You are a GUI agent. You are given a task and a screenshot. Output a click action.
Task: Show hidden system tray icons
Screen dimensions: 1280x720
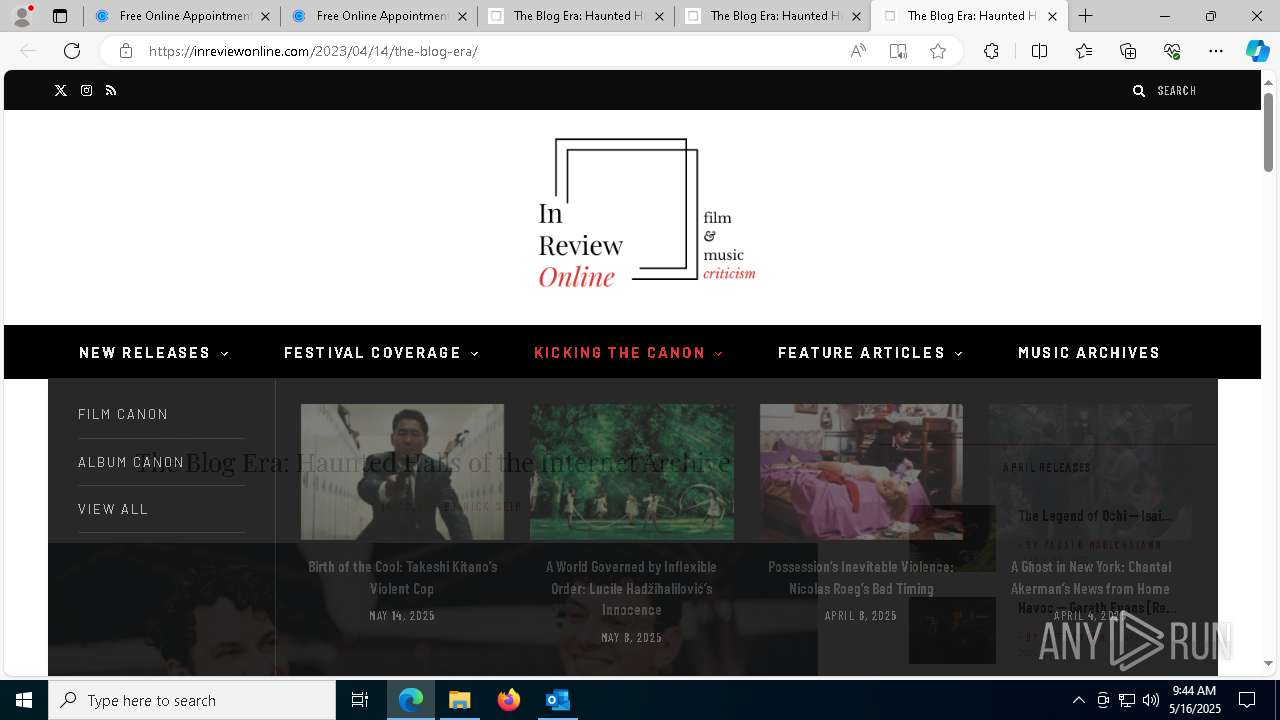(1078, 700)
